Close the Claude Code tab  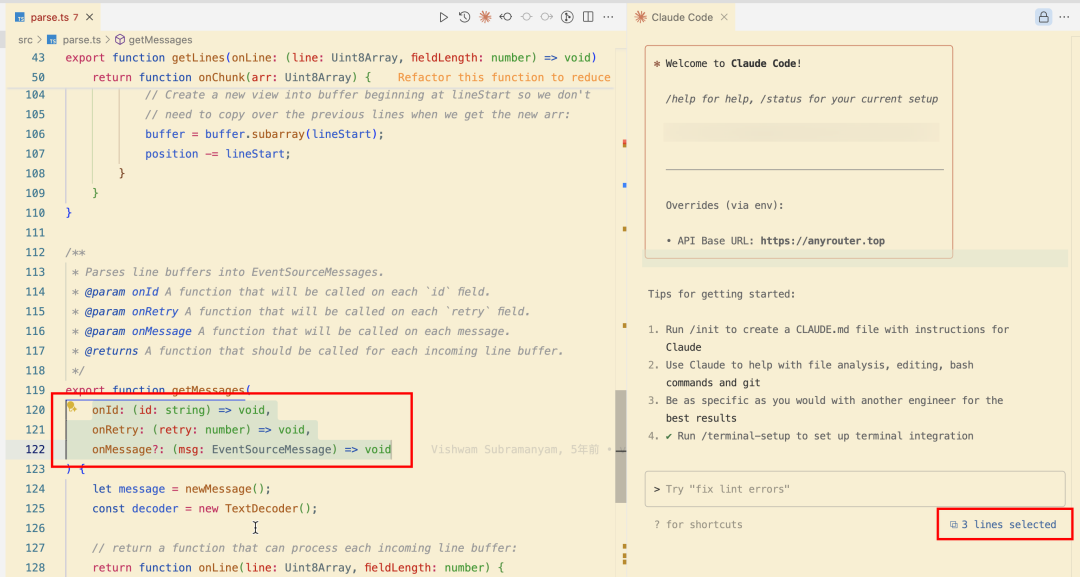click(x=724, y=17)
